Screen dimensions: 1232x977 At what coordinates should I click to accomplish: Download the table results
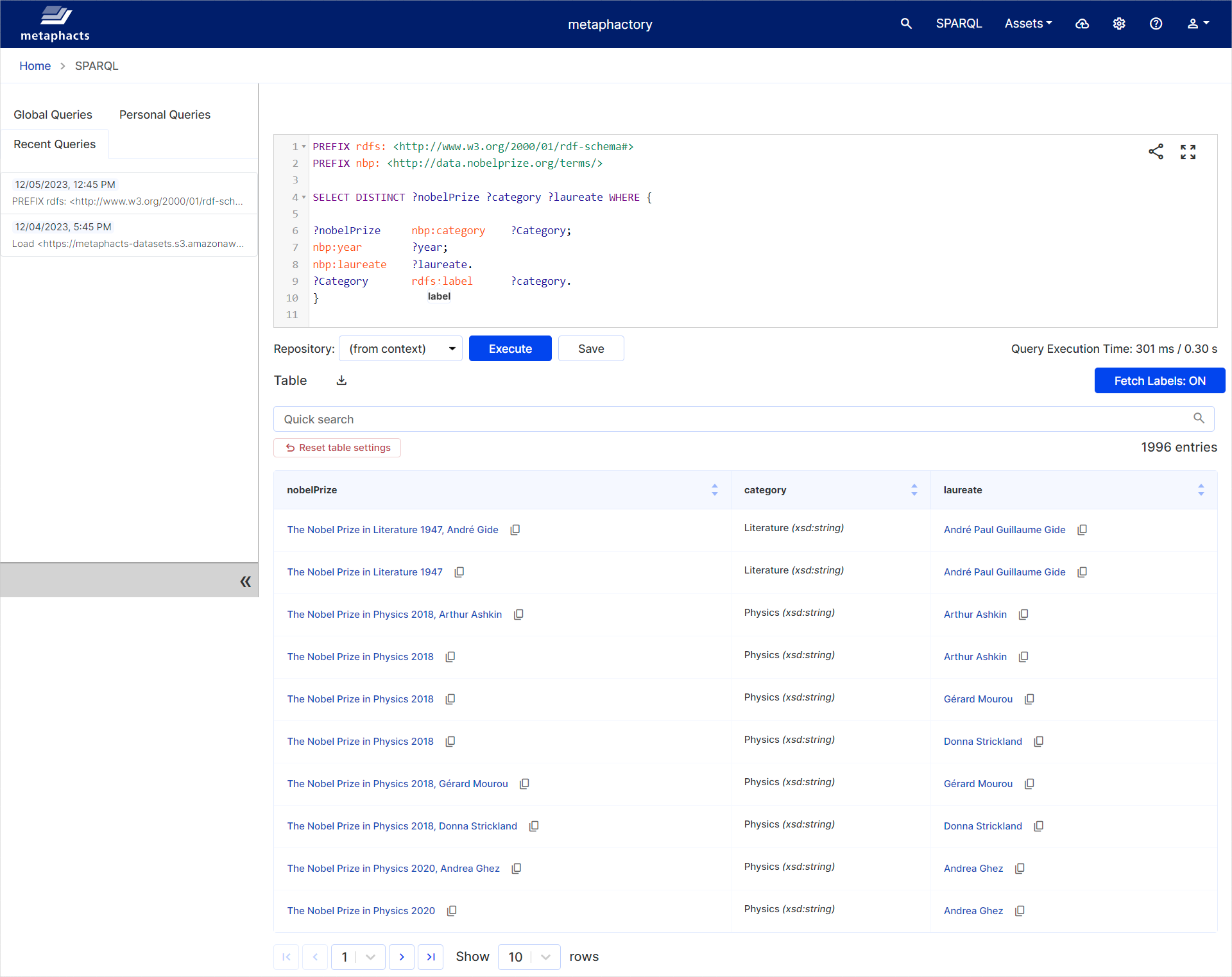[341, 380]
